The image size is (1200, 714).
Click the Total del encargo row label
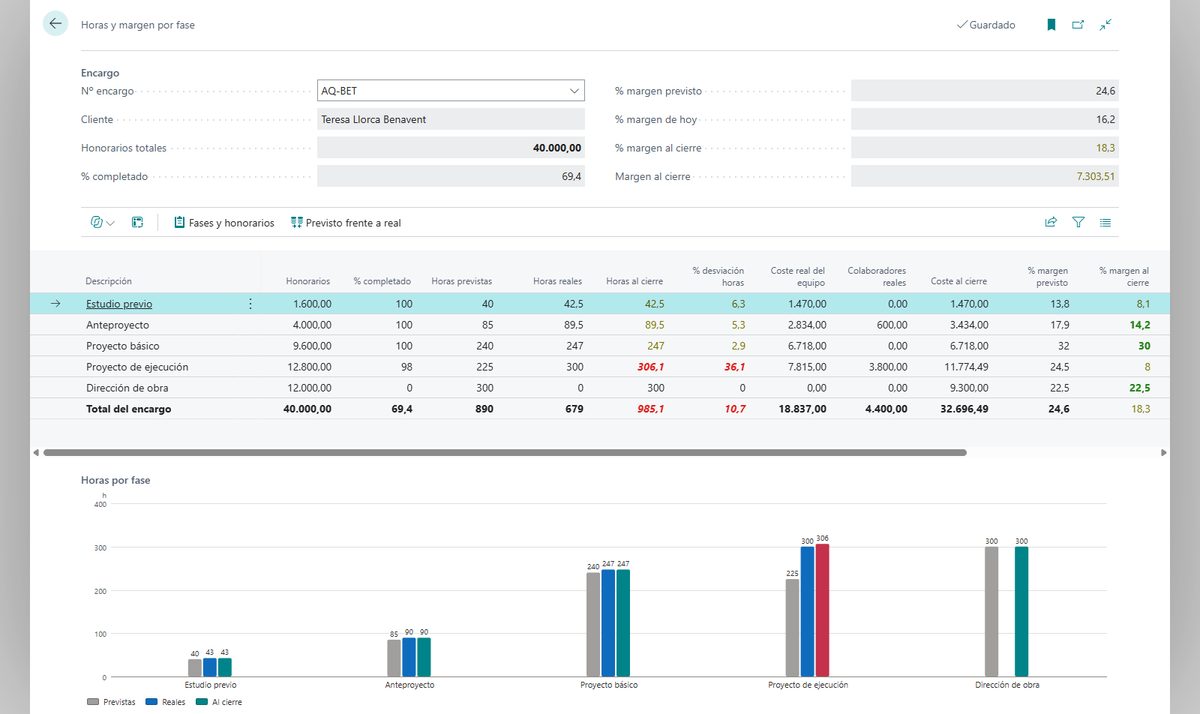click(128, 409)
